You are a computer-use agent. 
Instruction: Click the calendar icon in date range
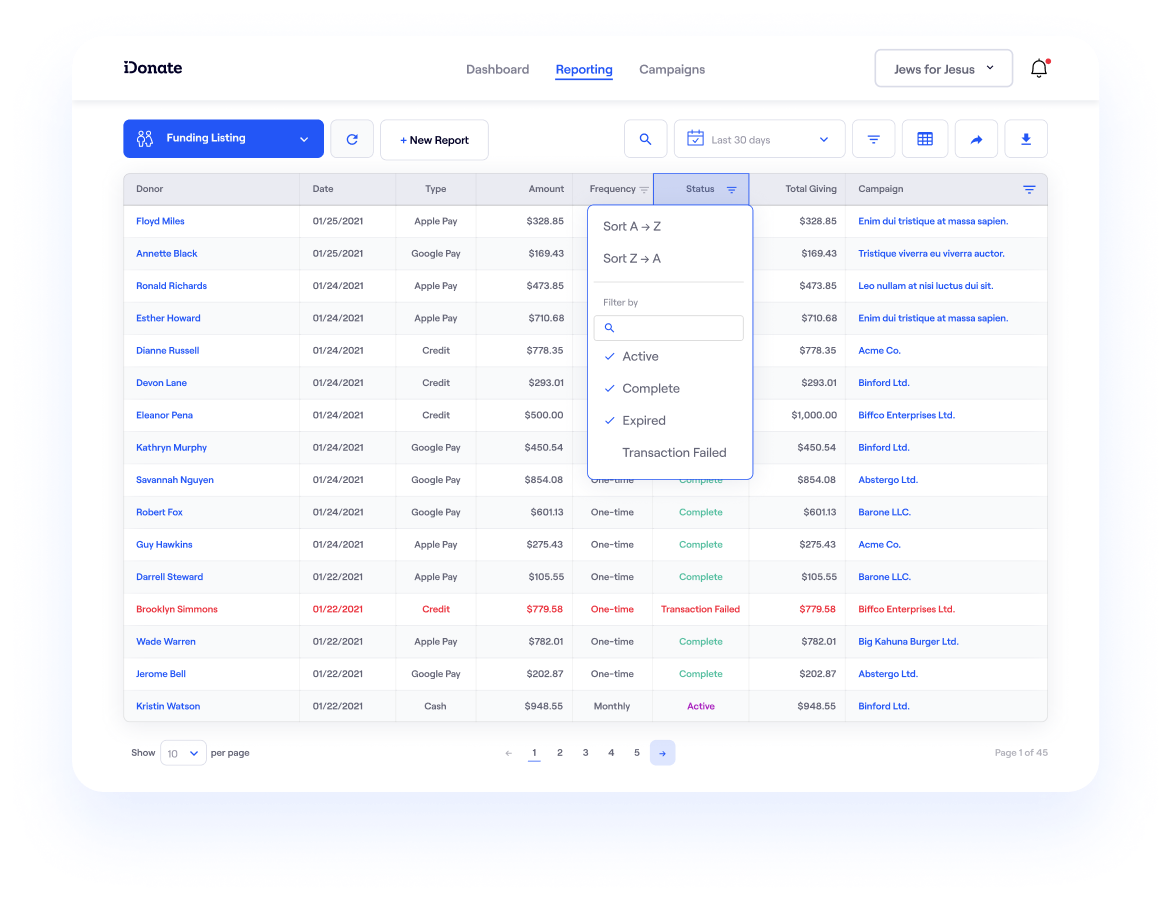coord(695,139)
